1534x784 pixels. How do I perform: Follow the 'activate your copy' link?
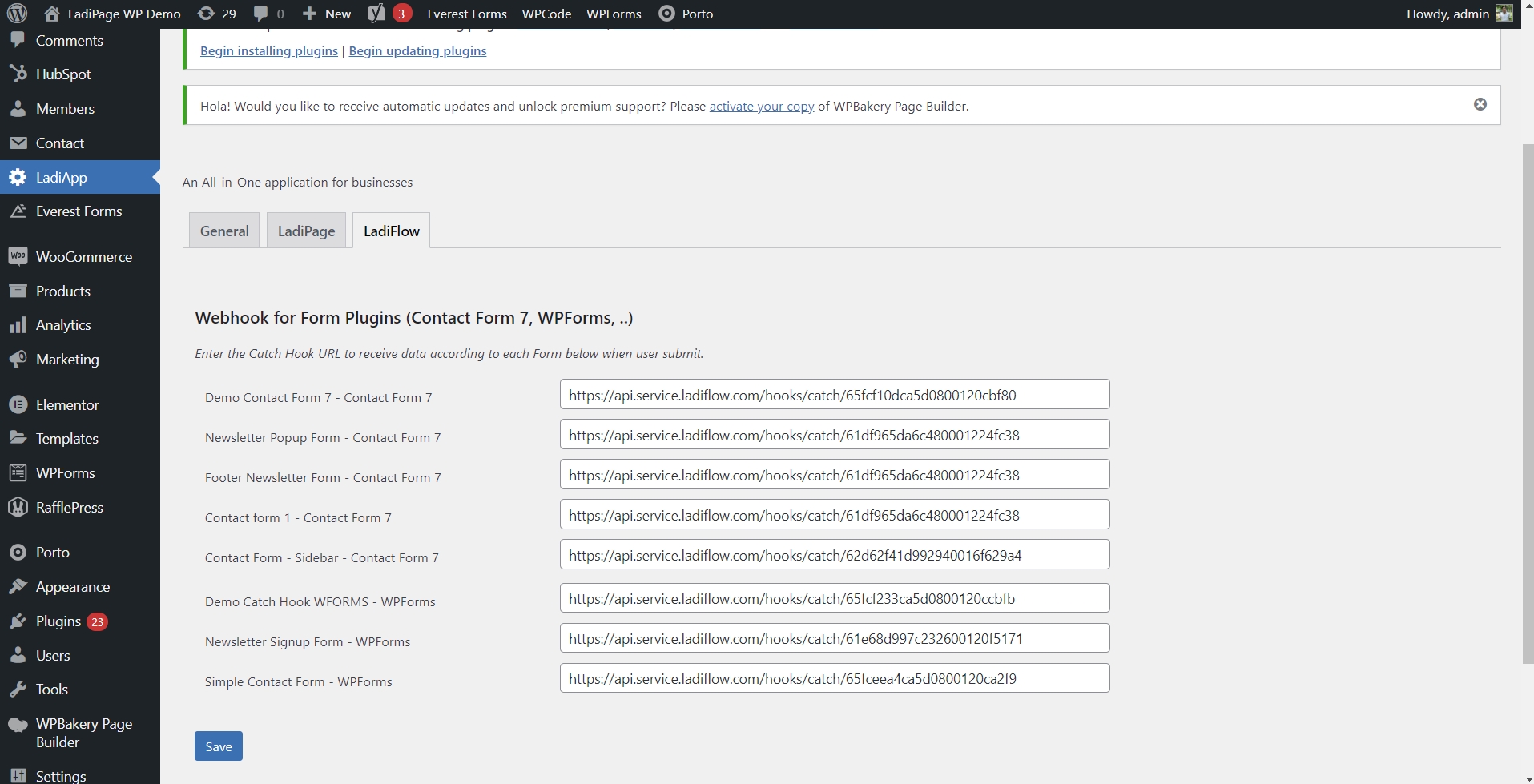coord(761,106)
